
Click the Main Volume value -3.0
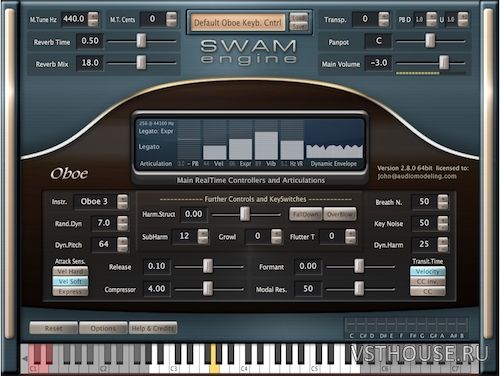379,63
